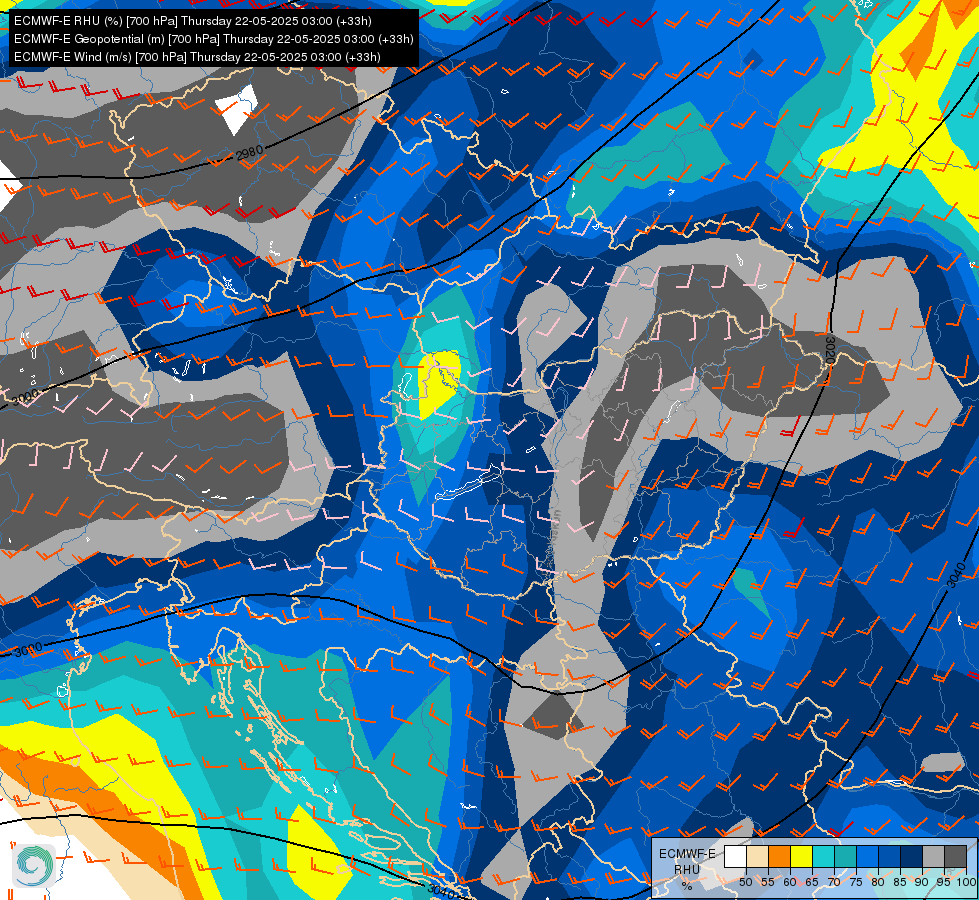
Task: Select the beige 50–55% humidity swatch
Action: pyautogui.click(x=757, y=856)
